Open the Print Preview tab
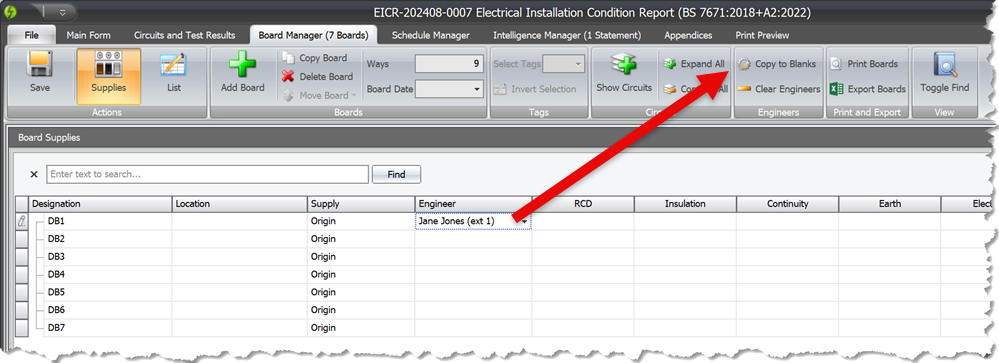This screenshot has width=999, height=363. click(x=762, y=35)
